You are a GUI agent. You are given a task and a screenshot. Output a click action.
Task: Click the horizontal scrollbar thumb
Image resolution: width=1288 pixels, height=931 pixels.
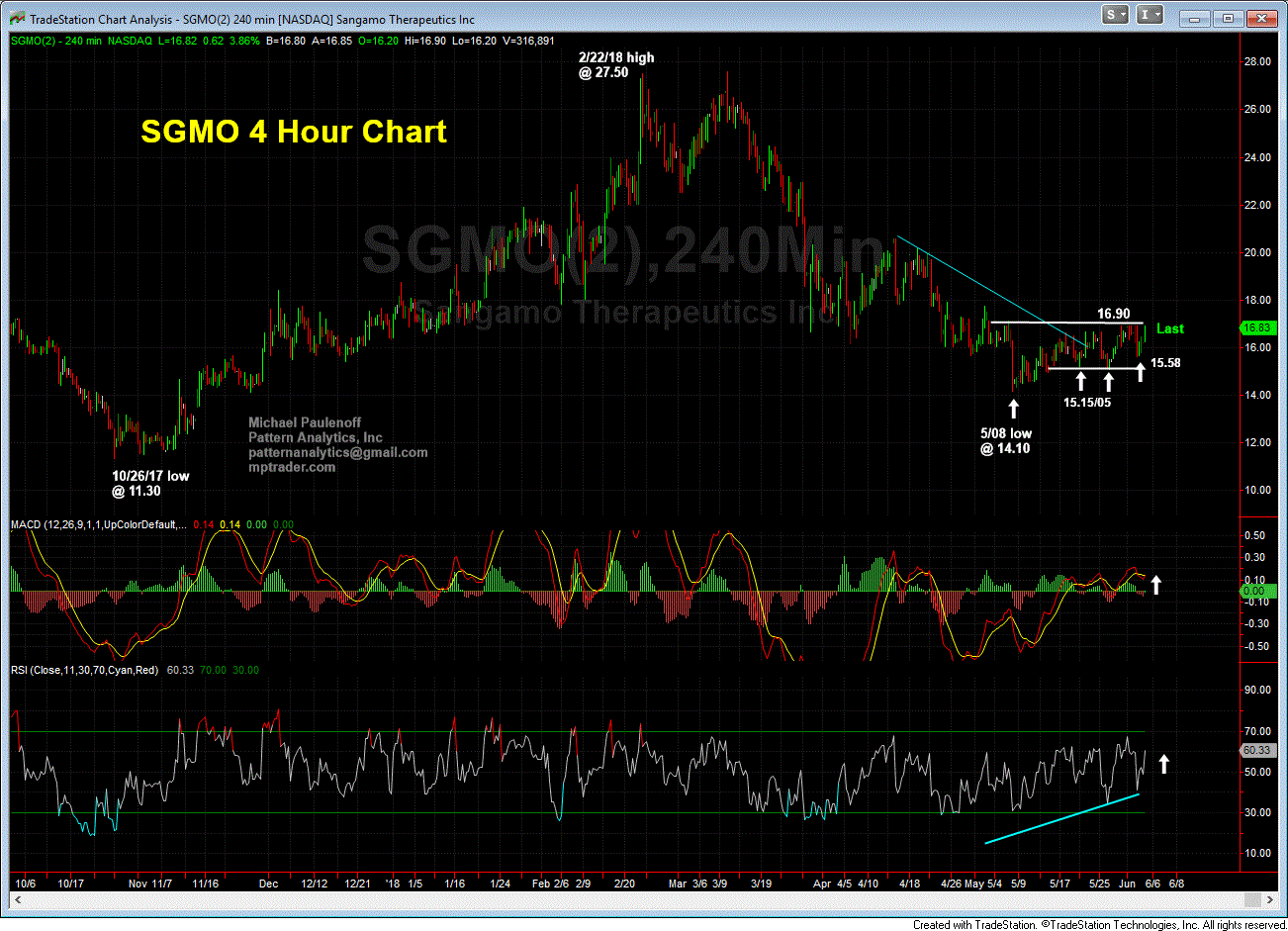(x=1252, y=899)
